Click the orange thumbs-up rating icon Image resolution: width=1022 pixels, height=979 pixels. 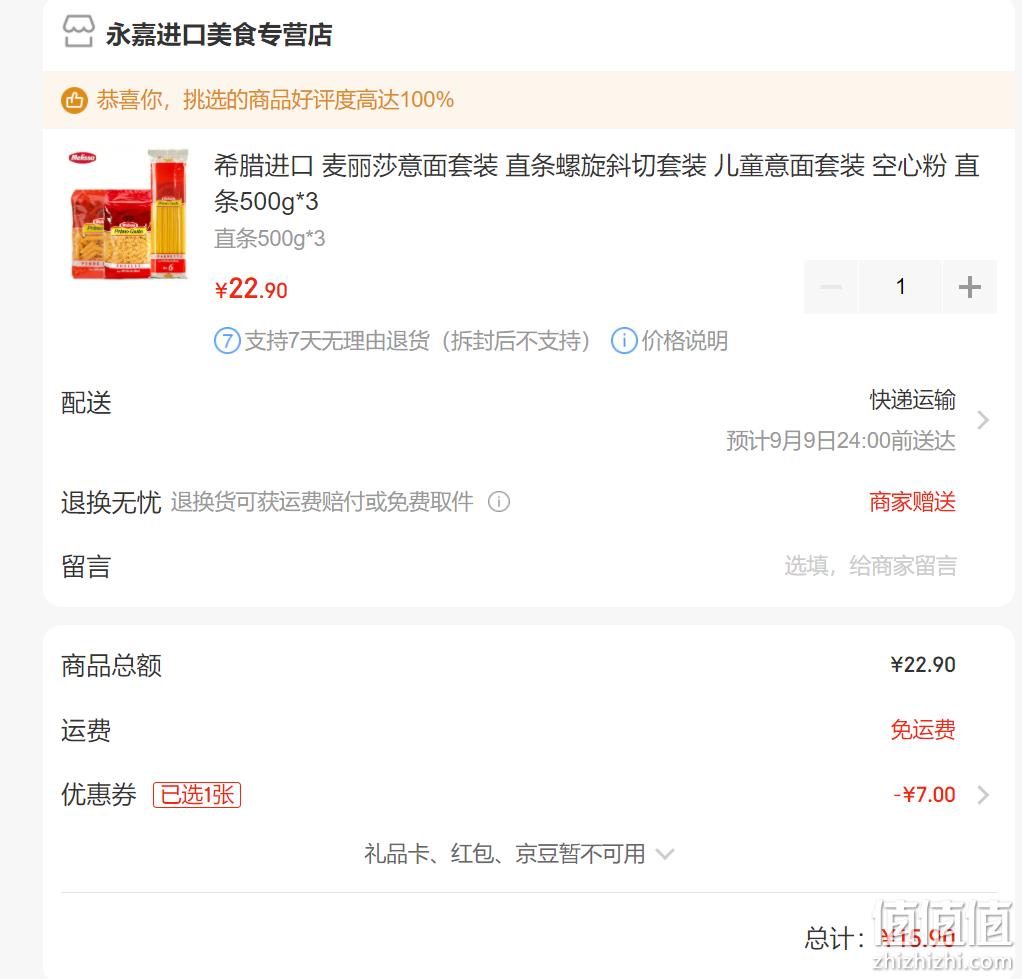click(x=74, y=100)
